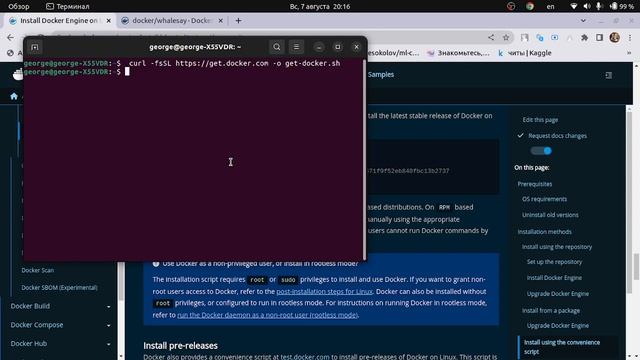This screenshot has height=360, width=640.
Task: Open terminal hamburger menu
Action: (x=296, y=47)
